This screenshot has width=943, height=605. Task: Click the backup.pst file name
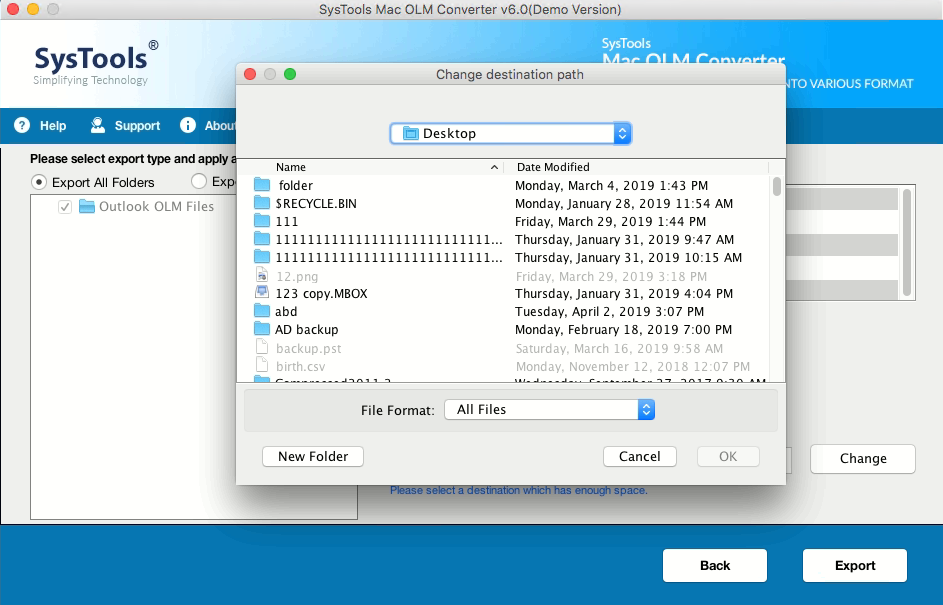coord(309,348)
